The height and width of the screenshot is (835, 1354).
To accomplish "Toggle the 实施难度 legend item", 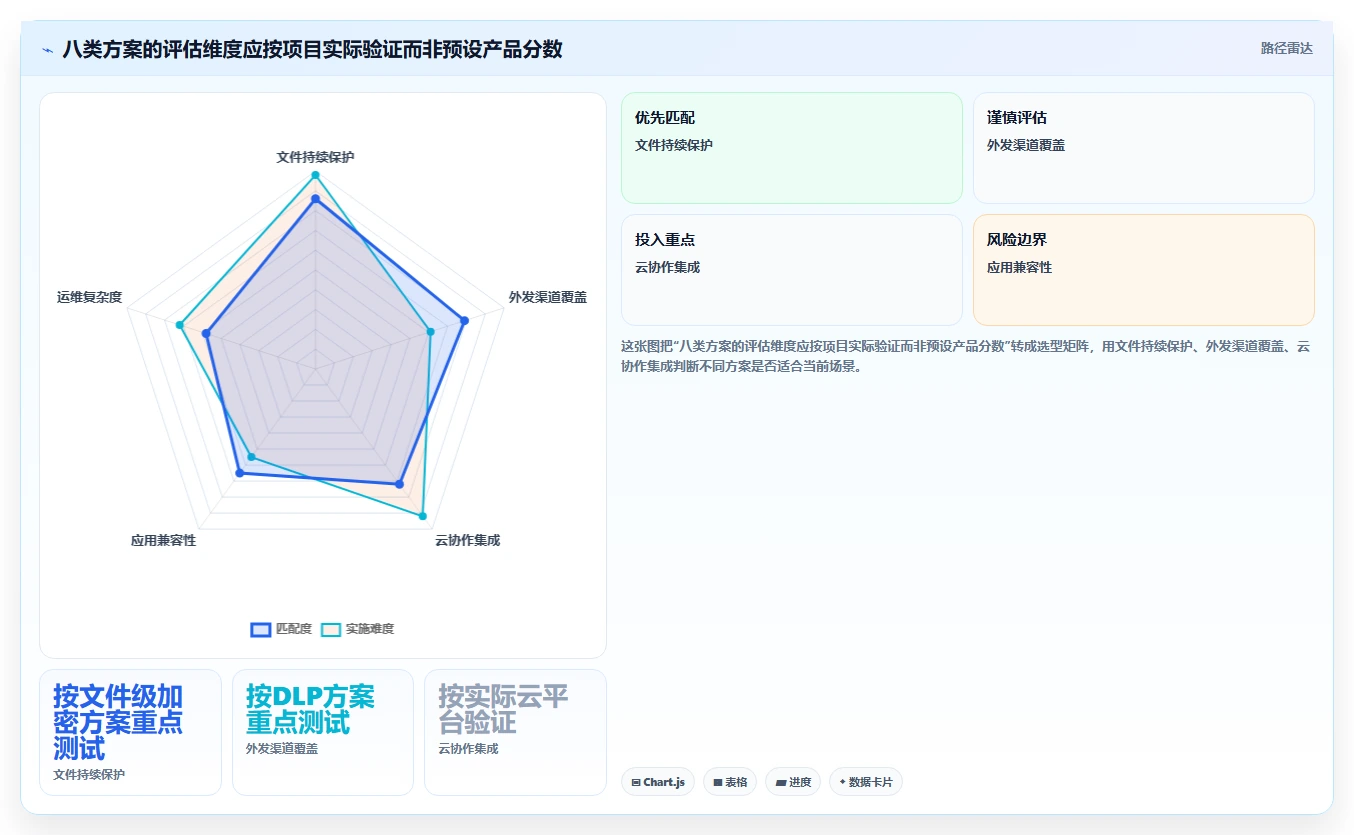I will tap(358, 629).
